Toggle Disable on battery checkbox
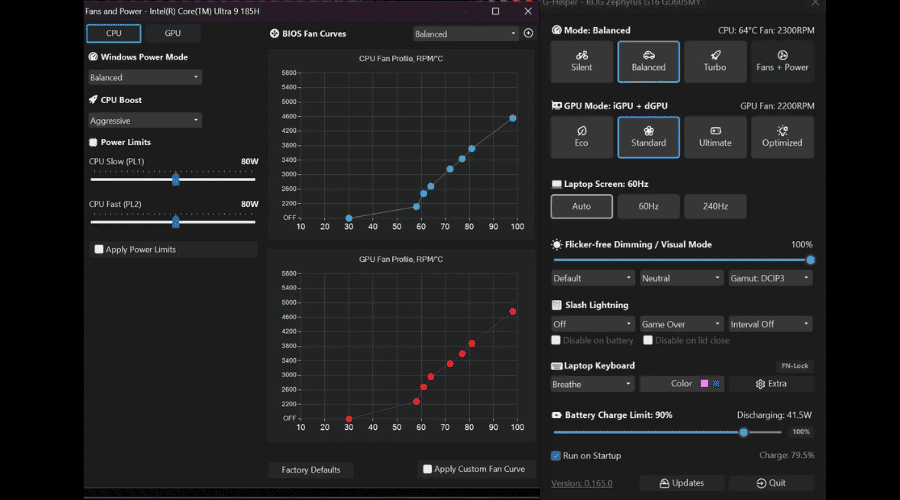The width and height of the screenshot is (900, 500). 556,340
